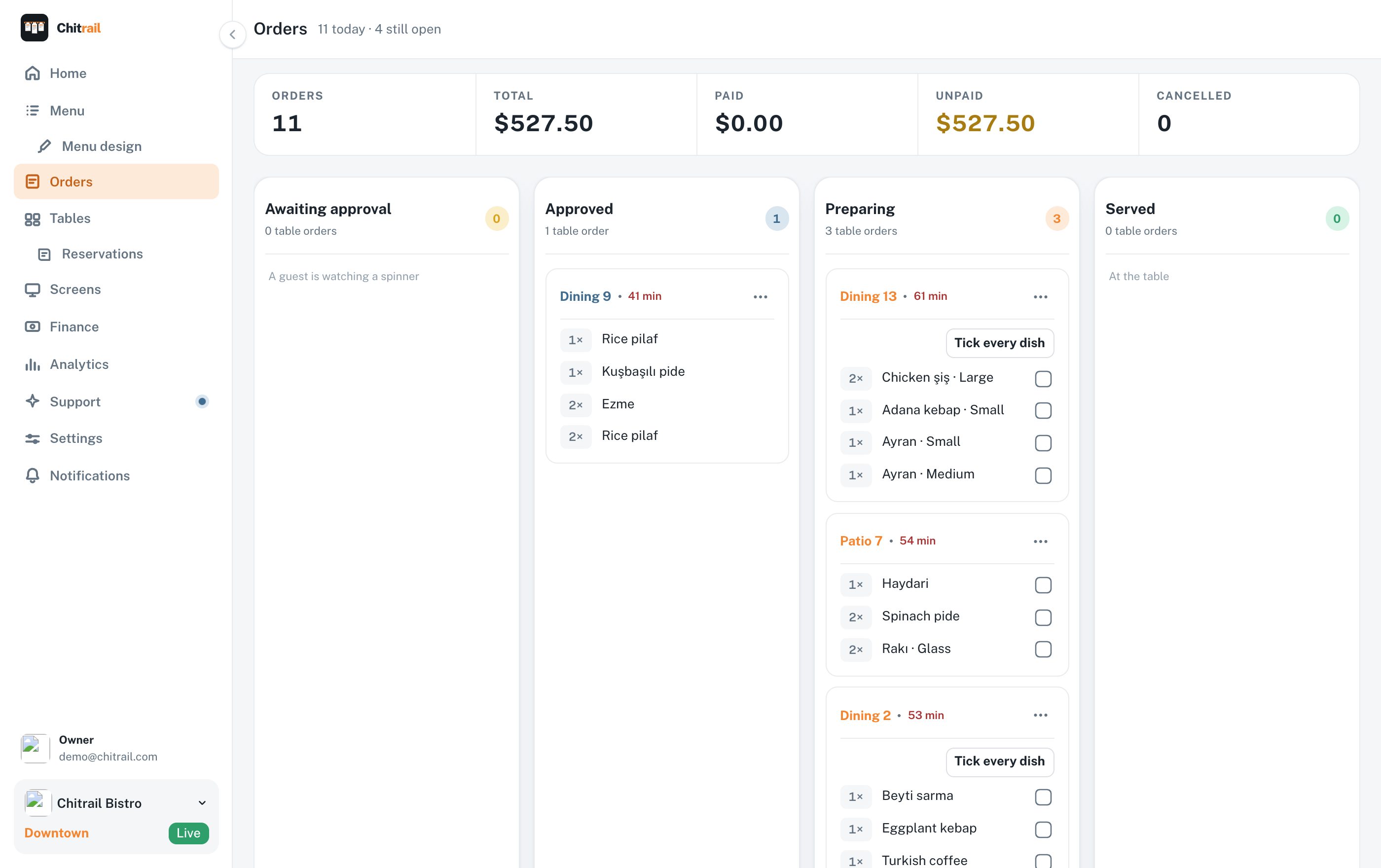
Task: Open the Dining 13 order options menu
Action: tap(1041, 297)
